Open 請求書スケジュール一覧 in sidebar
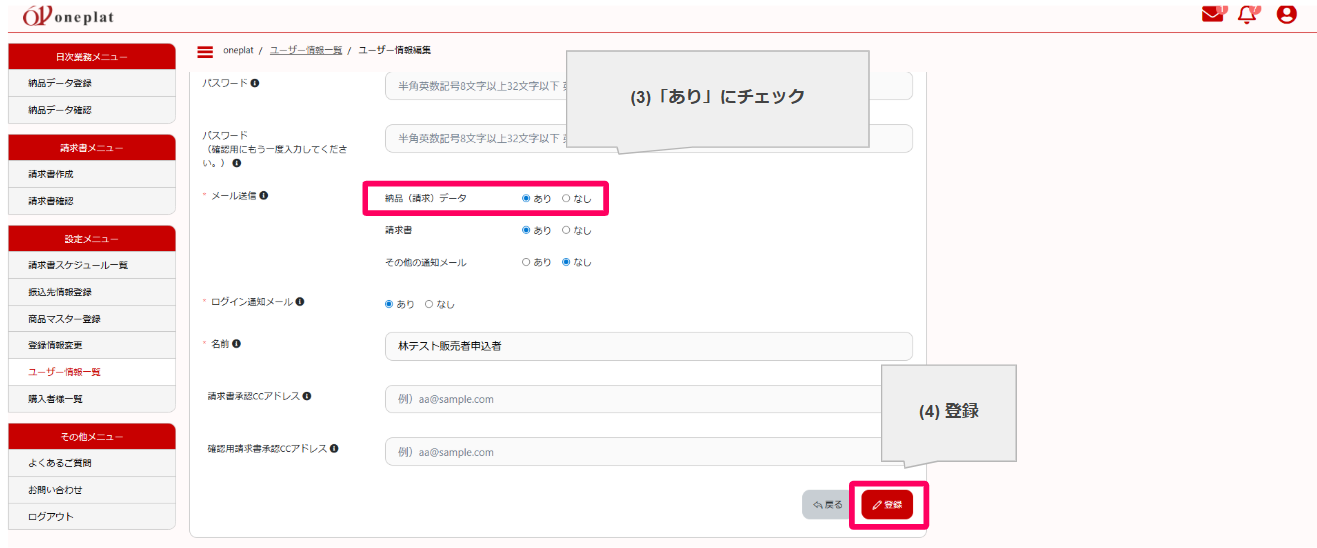Screen dimensions: 1317x548 tap(78, 265)
